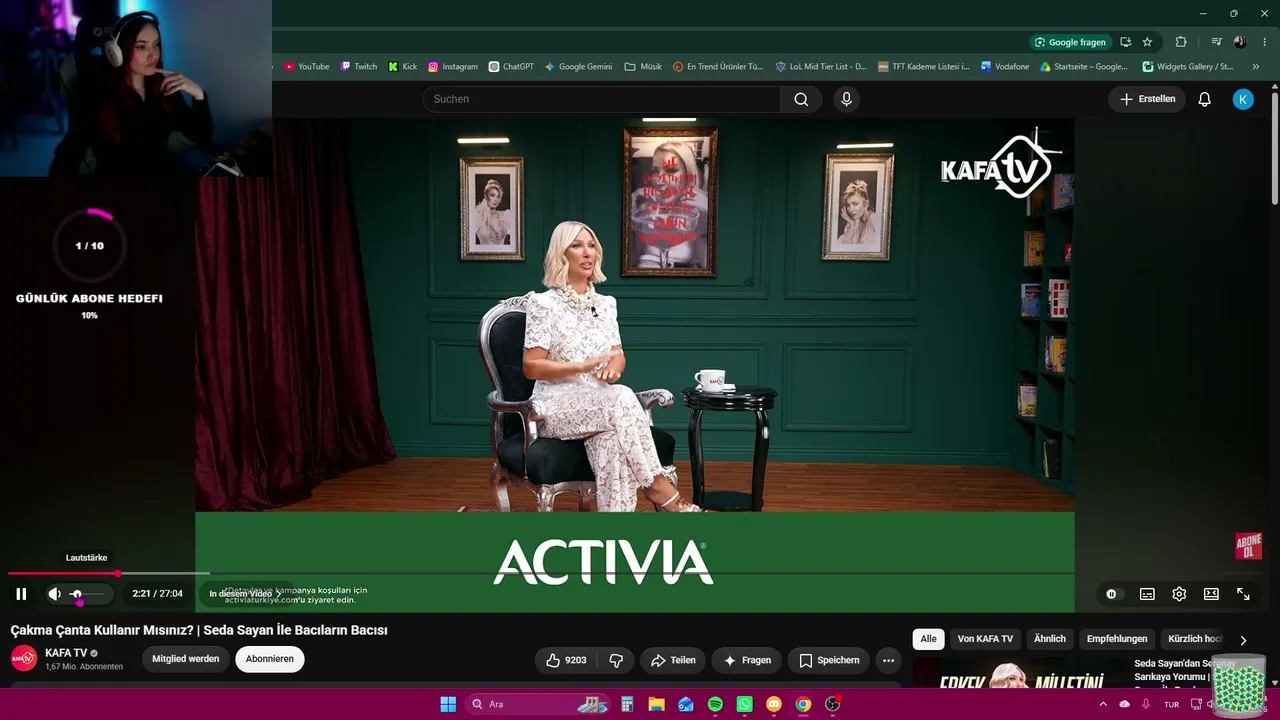The image size is (1280, 720).
Task: Focus the 'Suchen' search field
Action: click(601, 99)
